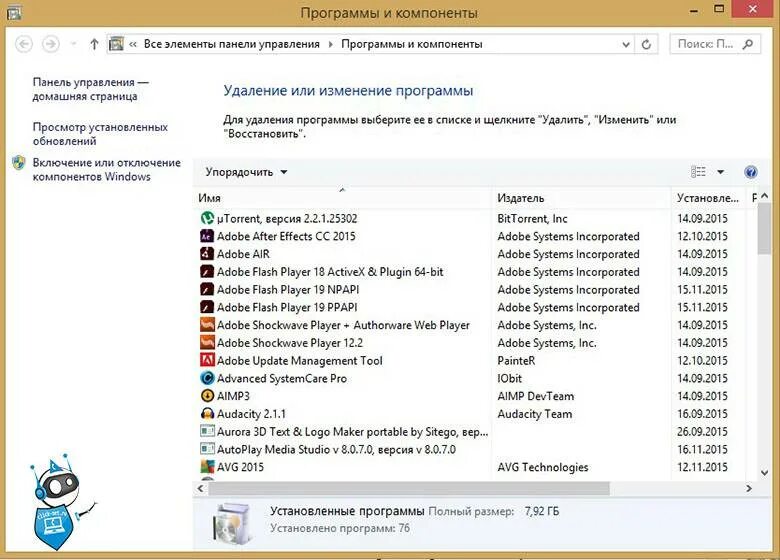The image size is (780, 560).
Task: Click the Adobe Update Management Tool icon
Action: tap(207, 360)
